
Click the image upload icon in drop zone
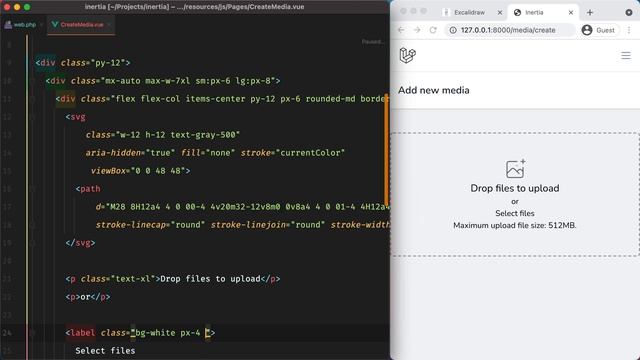515,169
